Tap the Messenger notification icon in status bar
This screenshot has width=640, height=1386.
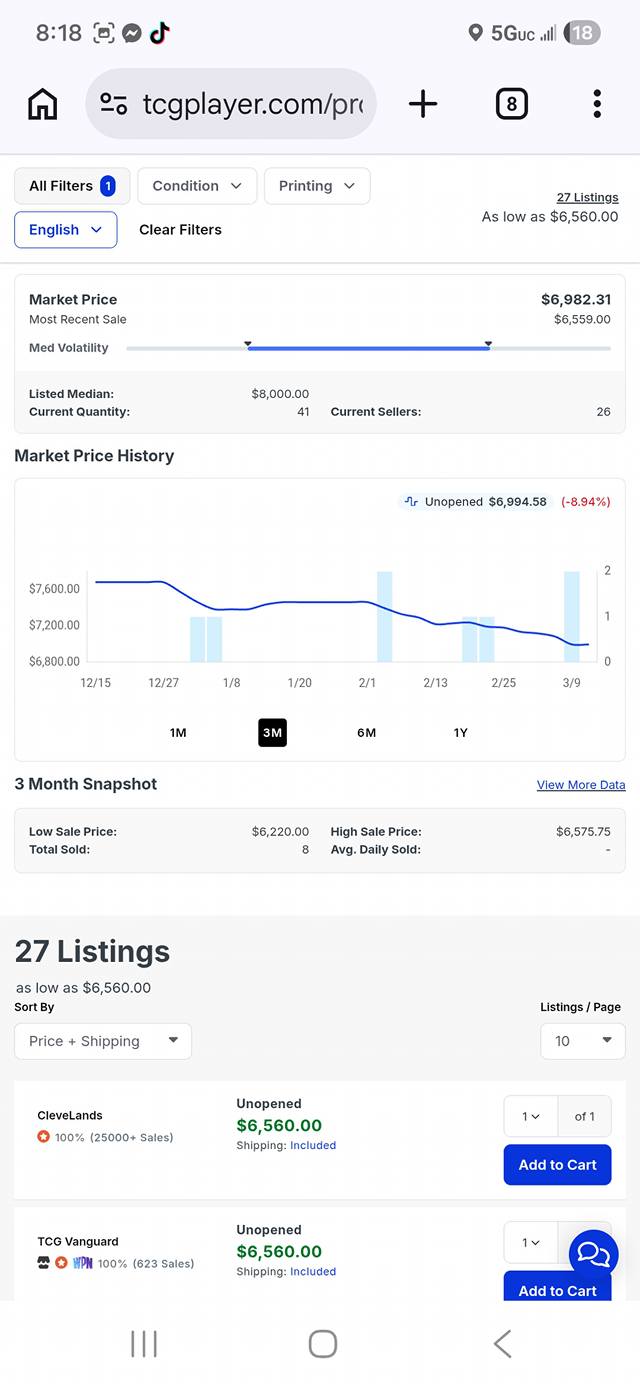[132, 33]
